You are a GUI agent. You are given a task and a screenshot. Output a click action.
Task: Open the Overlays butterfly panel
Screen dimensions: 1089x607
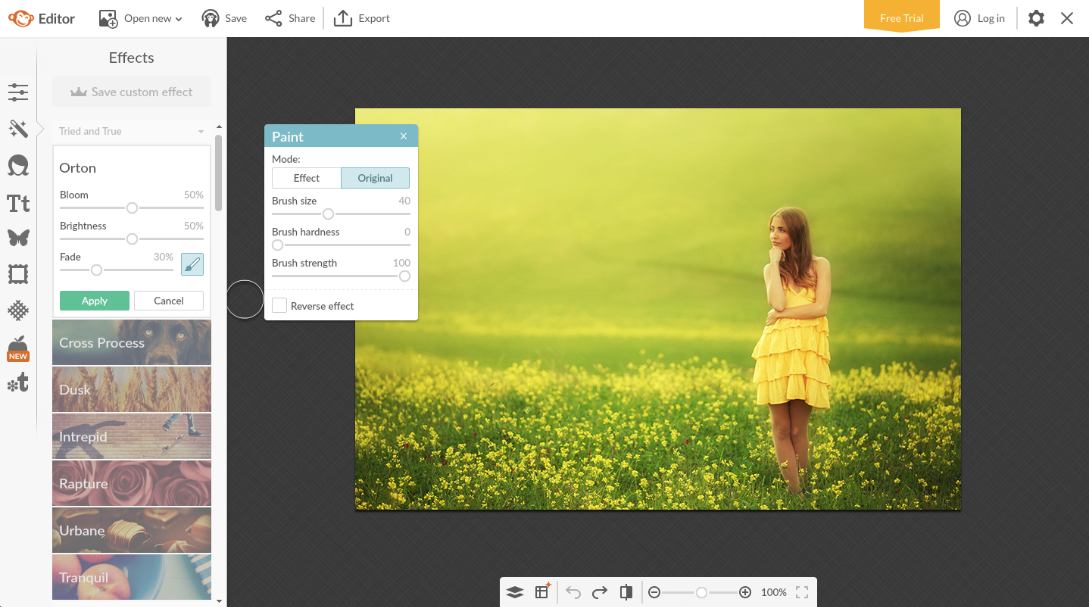point(18,239)
